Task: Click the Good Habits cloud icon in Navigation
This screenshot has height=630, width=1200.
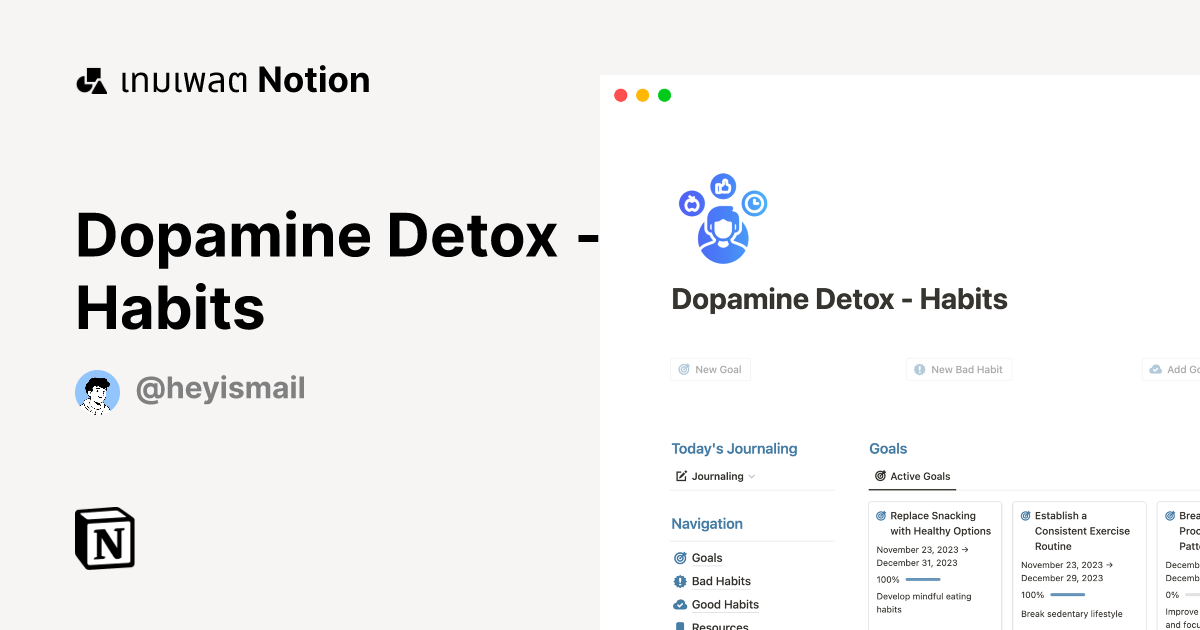Action: 682,604
